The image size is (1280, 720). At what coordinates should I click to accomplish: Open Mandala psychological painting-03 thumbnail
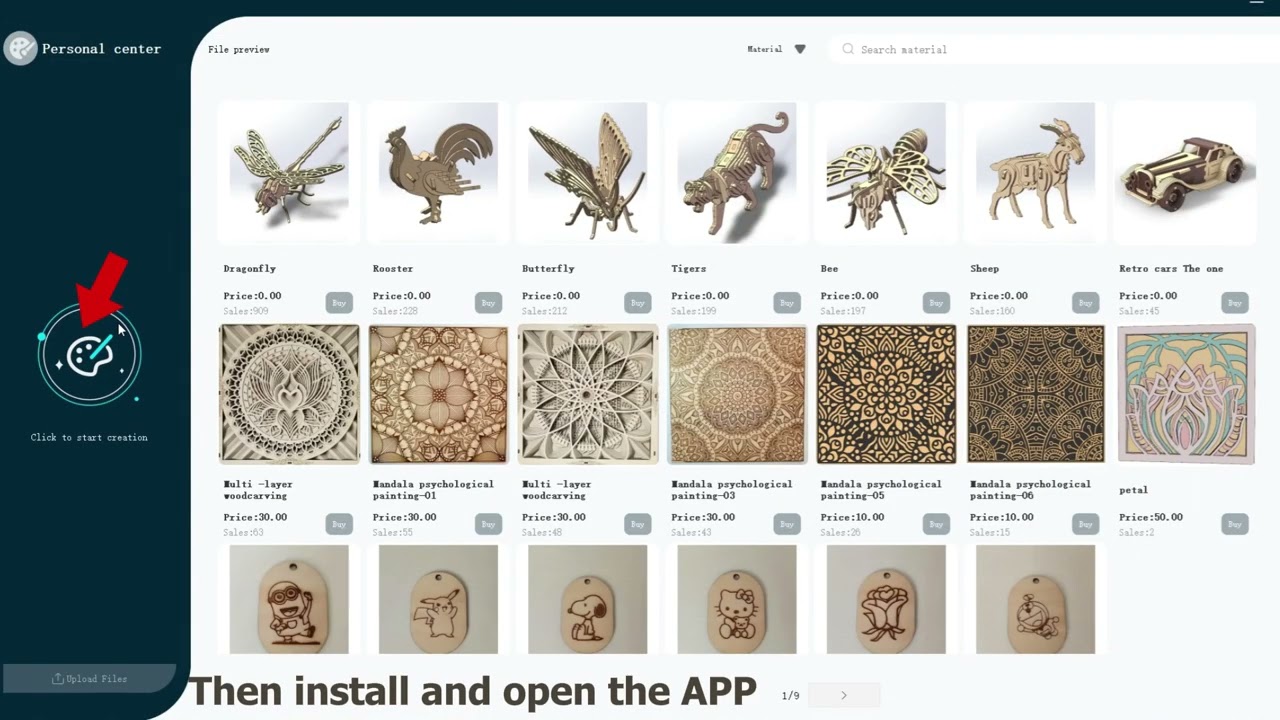click(x=737, y=394)
